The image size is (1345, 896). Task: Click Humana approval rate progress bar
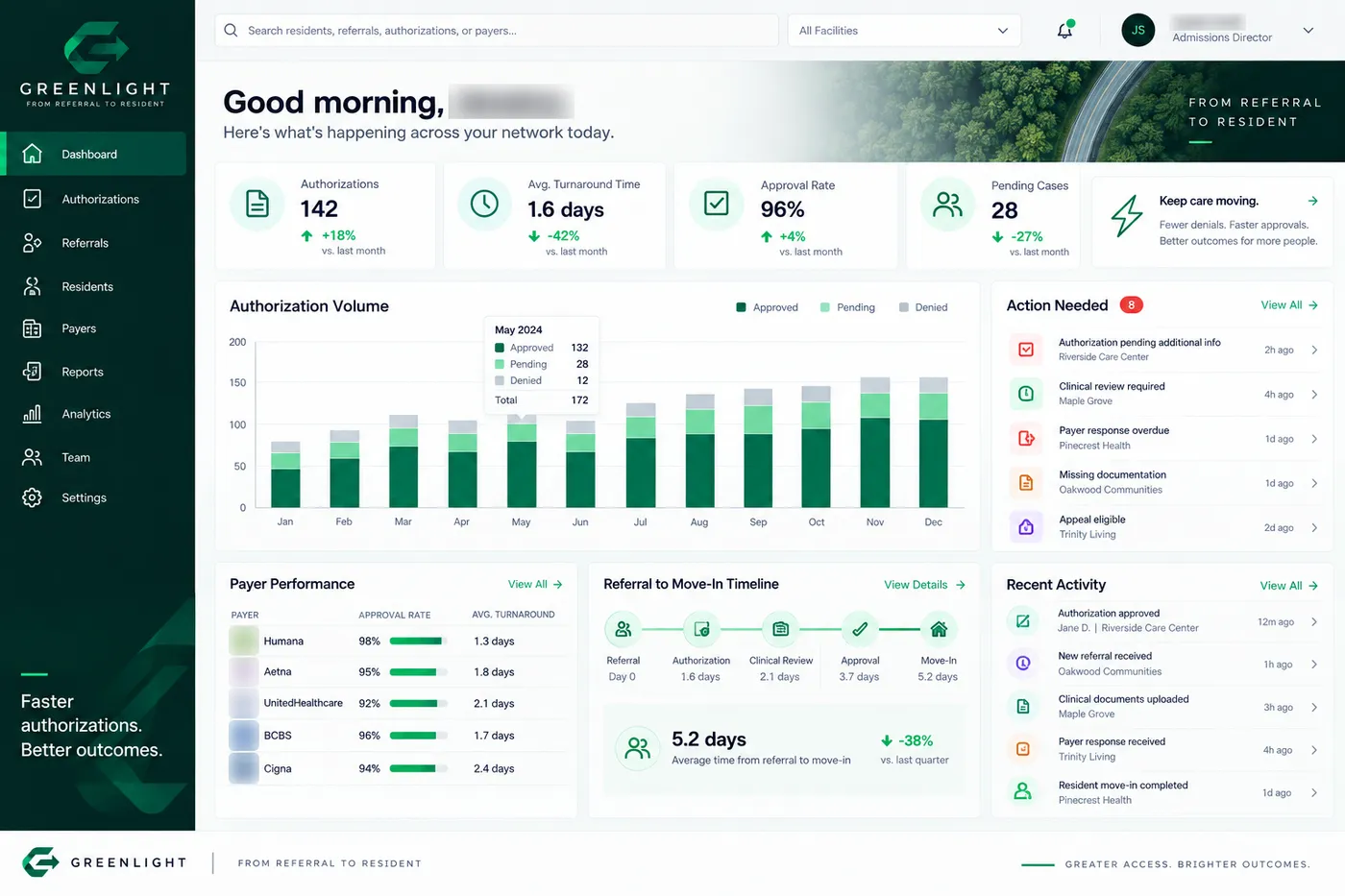(x=419, y=641)
